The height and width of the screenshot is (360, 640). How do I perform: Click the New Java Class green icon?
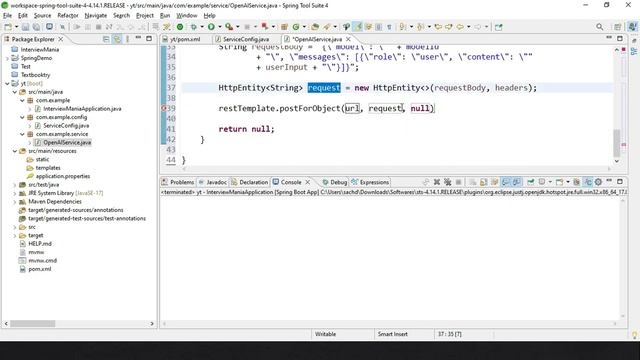(296, 27)
